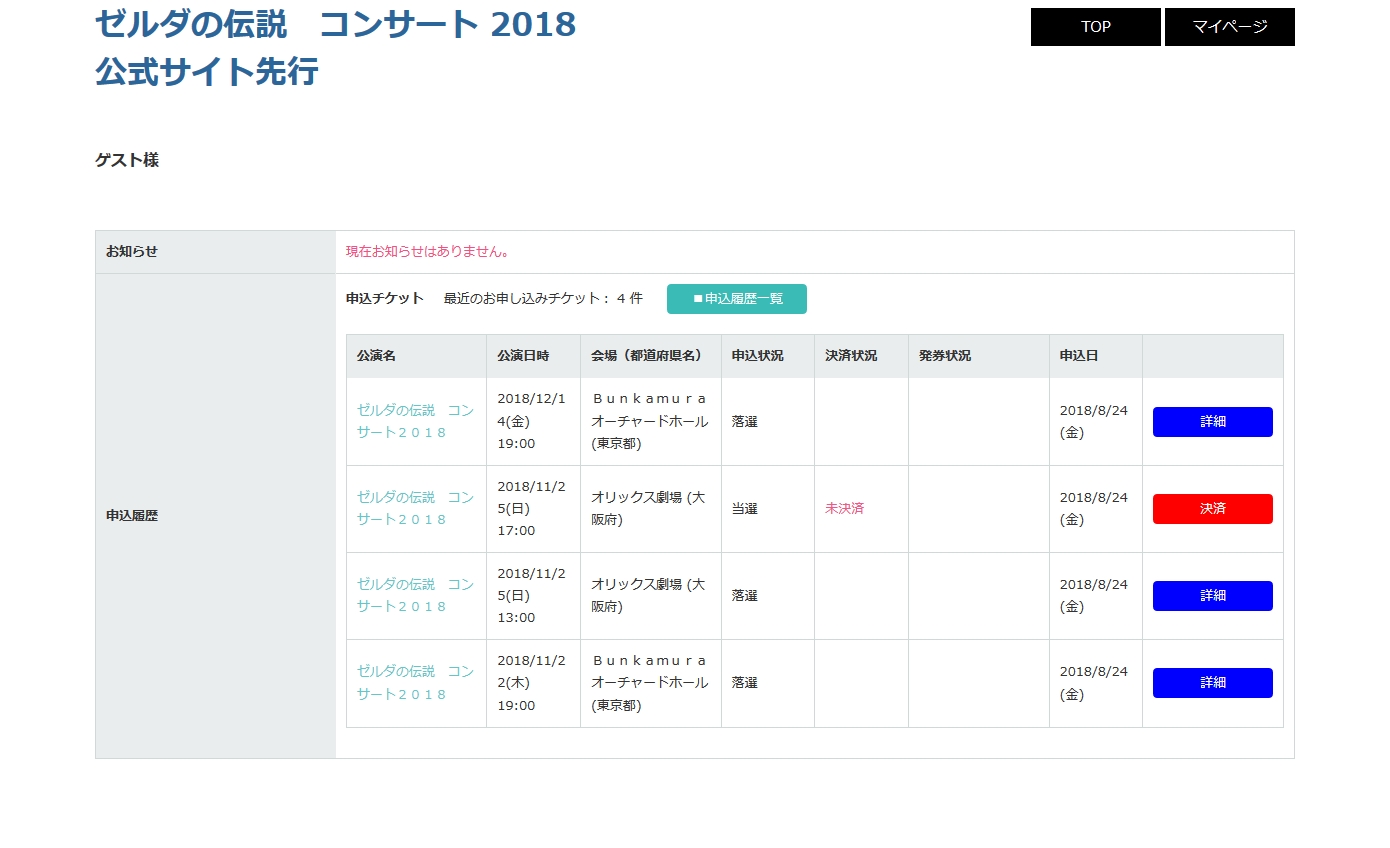
Task: Open 詳細 for the 2018/11/22 Bunkamura show
Action: click(1212, 683)
